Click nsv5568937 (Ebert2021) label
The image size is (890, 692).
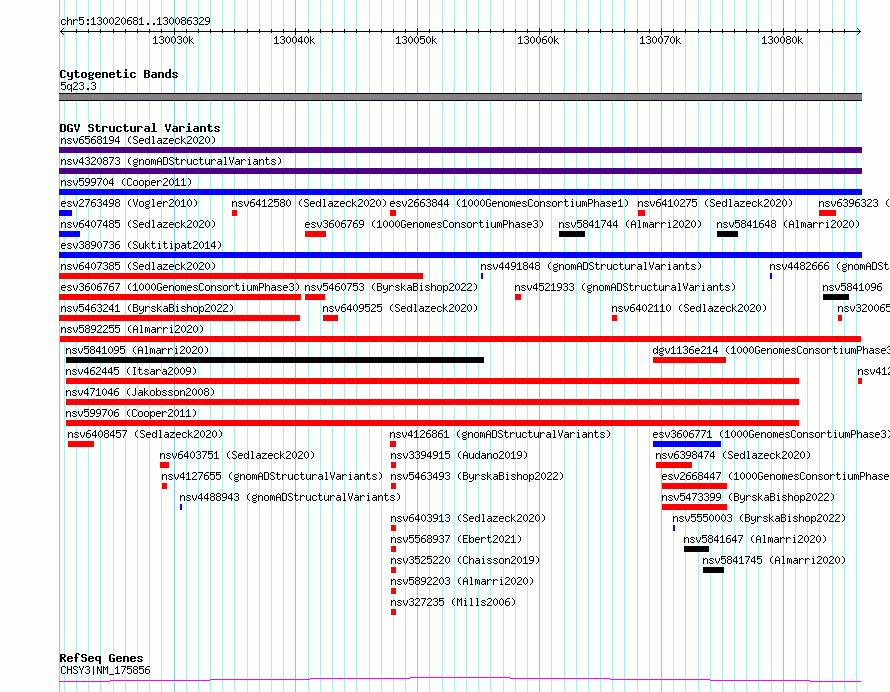[x=456, y=539]
